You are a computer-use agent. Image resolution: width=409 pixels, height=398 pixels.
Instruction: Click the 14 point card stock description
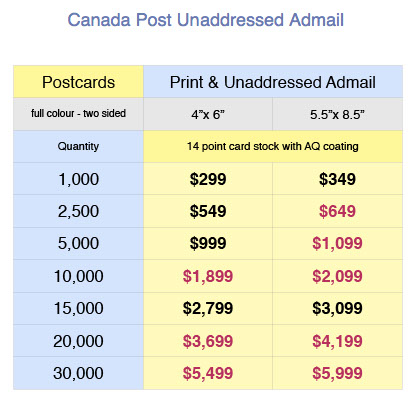[x=273, y=146]
